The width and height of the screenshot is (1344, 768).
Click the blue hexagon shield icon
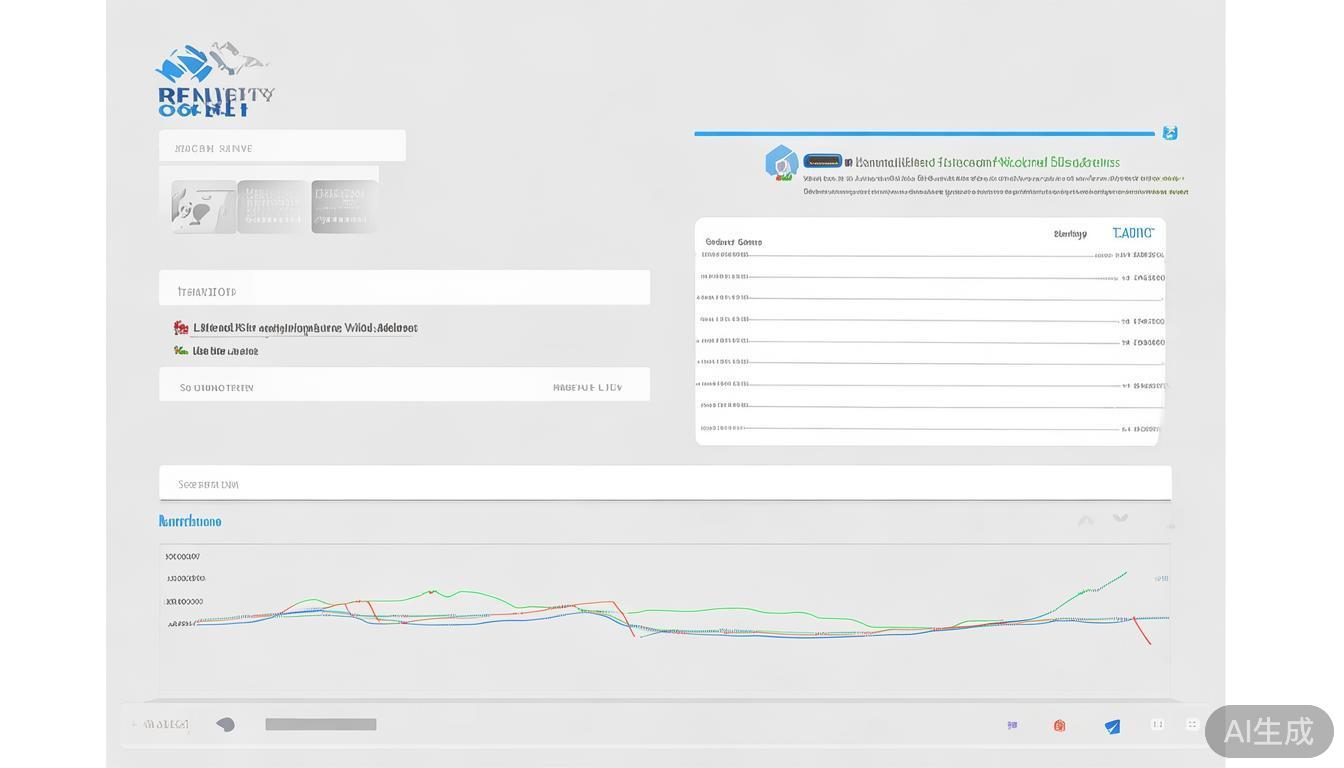click(x=781, y=162)
